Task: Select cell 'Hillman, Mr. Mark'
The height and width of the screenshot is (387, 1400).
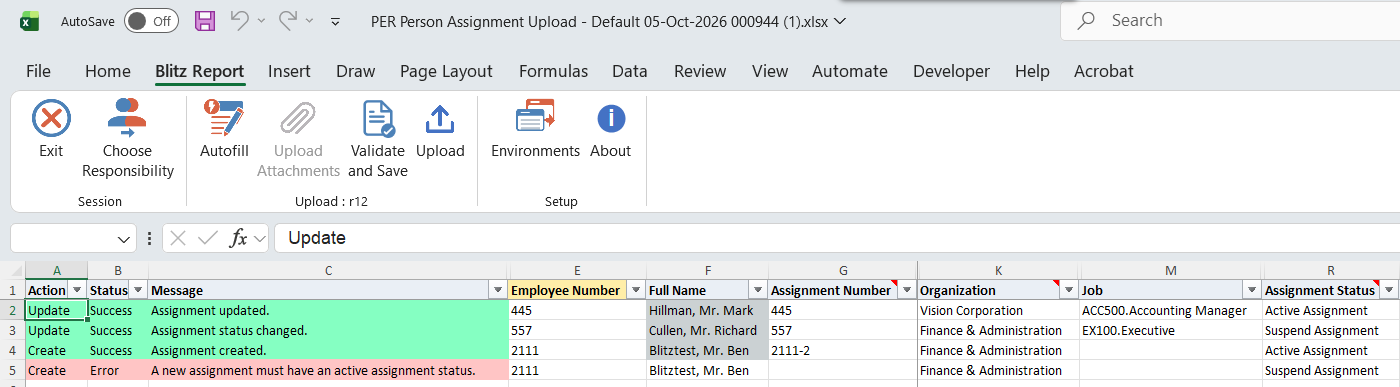Action: point(707,310)
